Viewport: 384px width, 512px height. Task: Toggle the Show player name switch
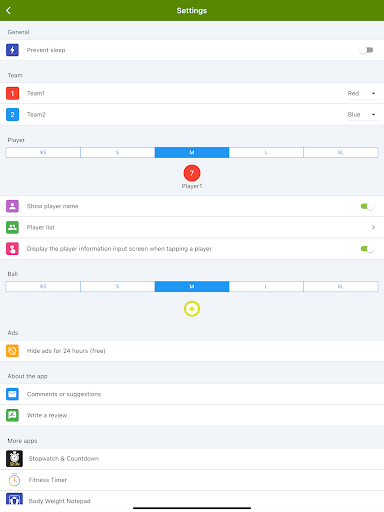pos(367,206)
